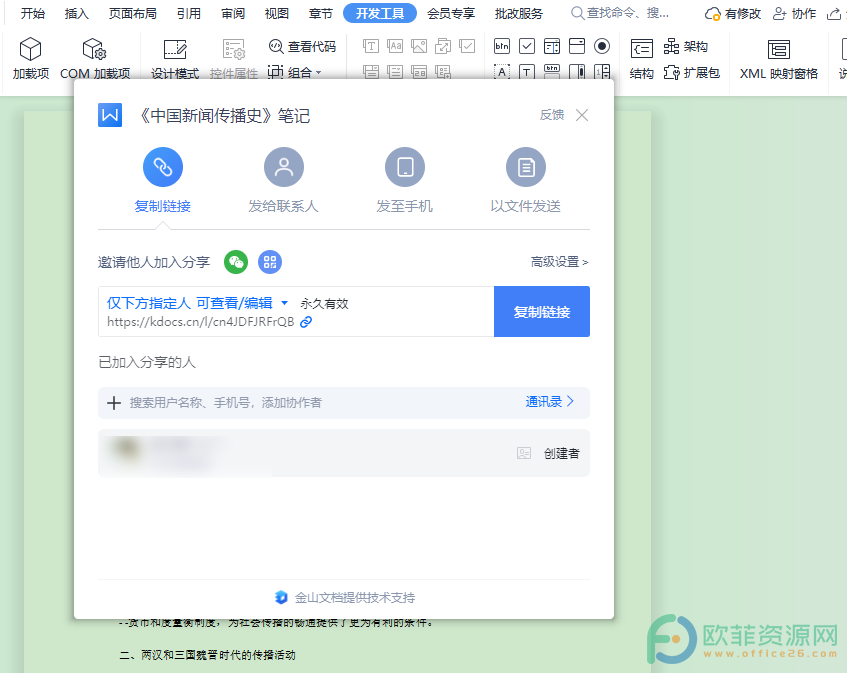Insert an option button (radio) control

pos(602,46)
